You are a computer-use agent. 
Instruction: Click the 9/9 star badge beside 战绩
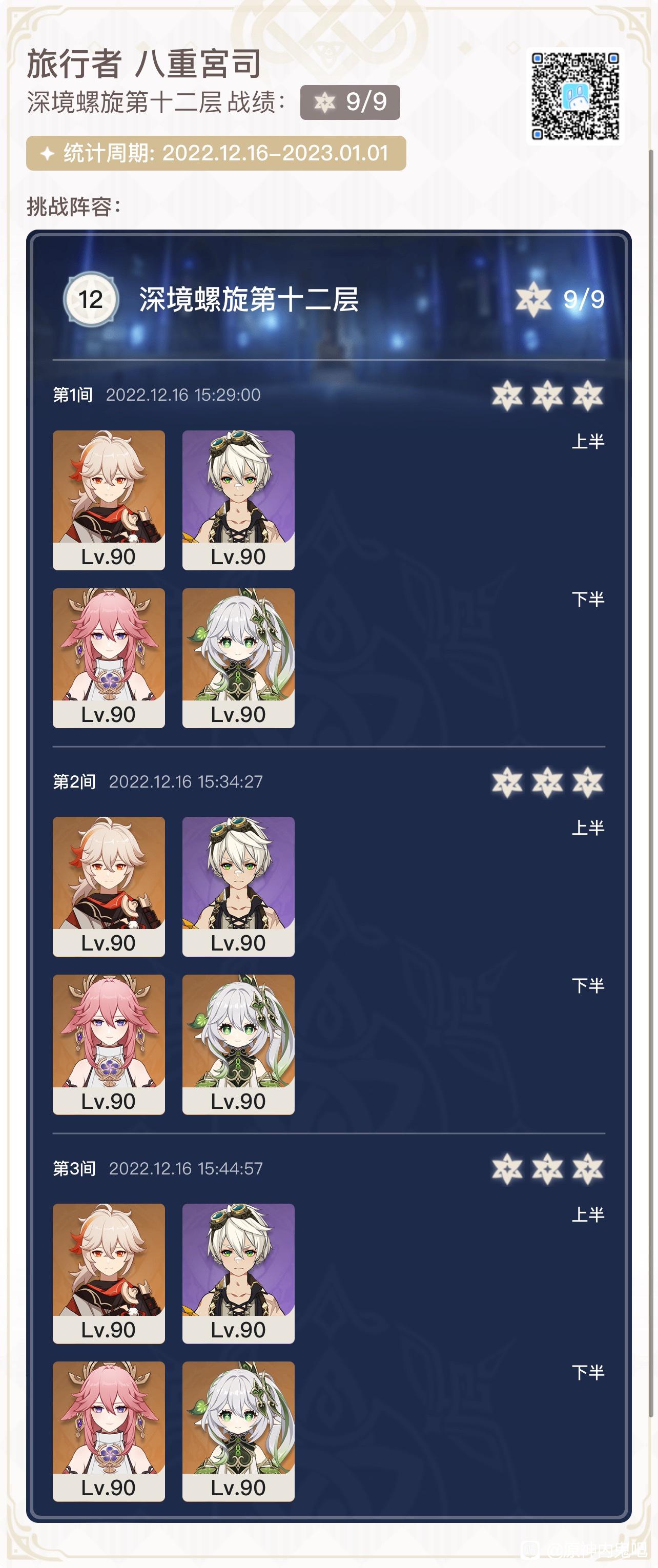tap(350, 102)
